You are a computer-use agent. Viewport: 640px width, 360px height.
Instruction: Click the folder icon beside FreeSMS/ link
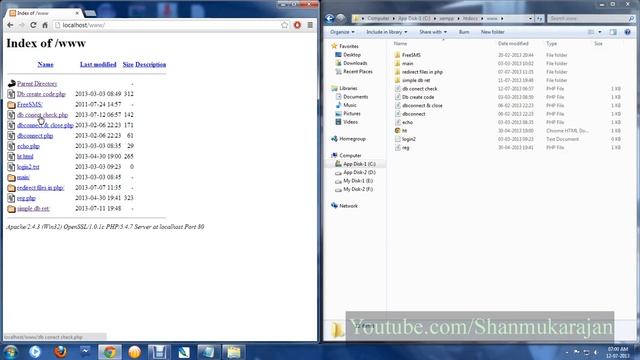click(x=11, y=105)
